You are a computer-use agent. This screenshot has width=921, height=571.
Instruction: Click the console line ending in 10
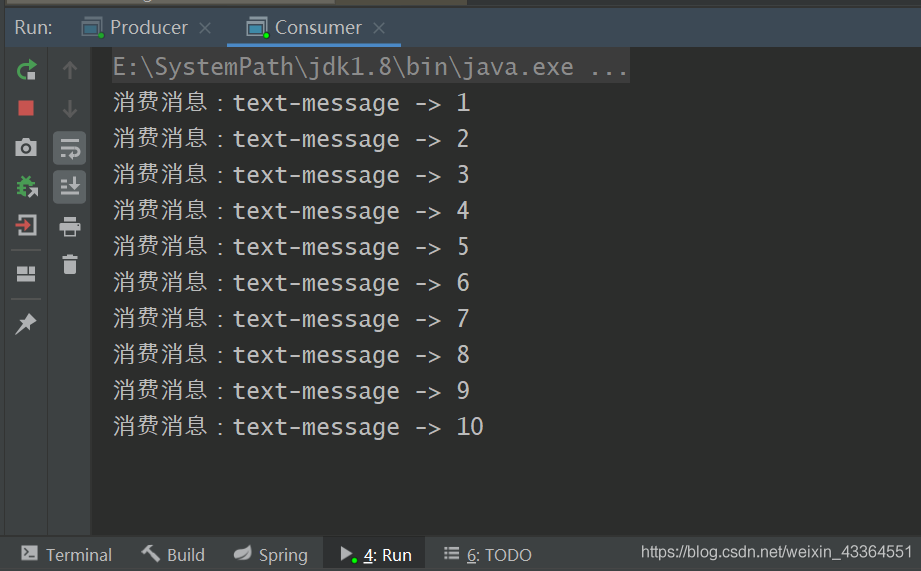click(298, 427)
